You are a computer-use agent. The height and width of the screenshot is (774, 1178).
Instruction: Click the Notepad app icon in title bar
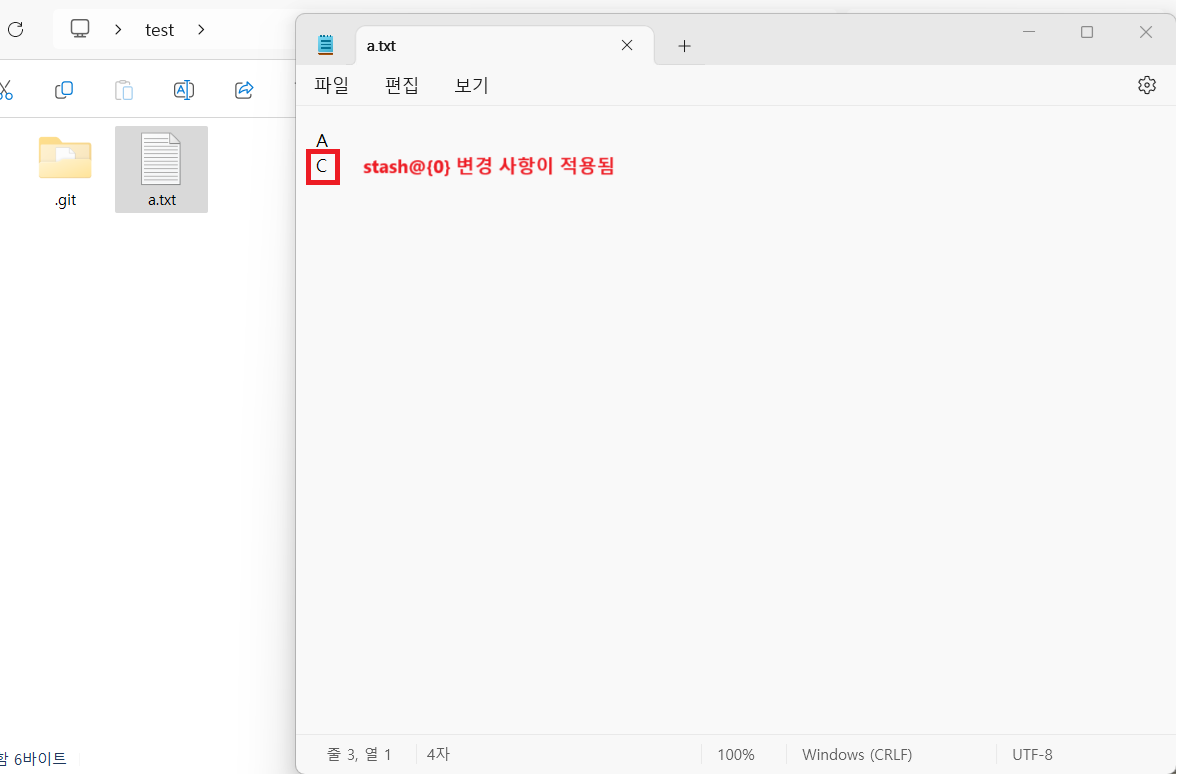[325, 45]
